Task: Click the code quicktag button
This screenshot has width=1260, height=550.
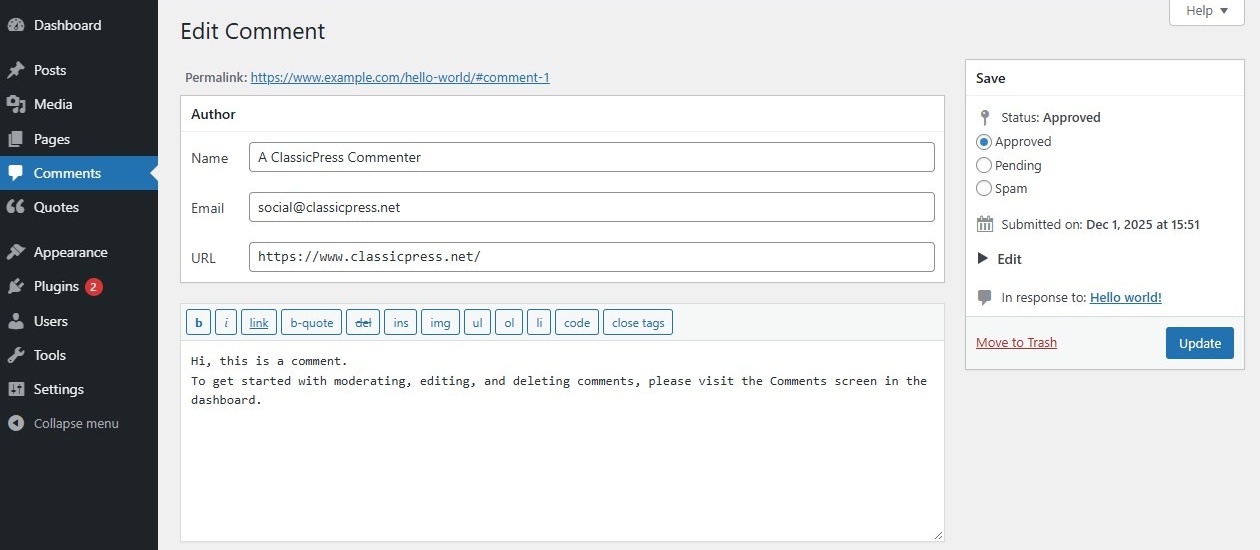Action: (577, 322)
